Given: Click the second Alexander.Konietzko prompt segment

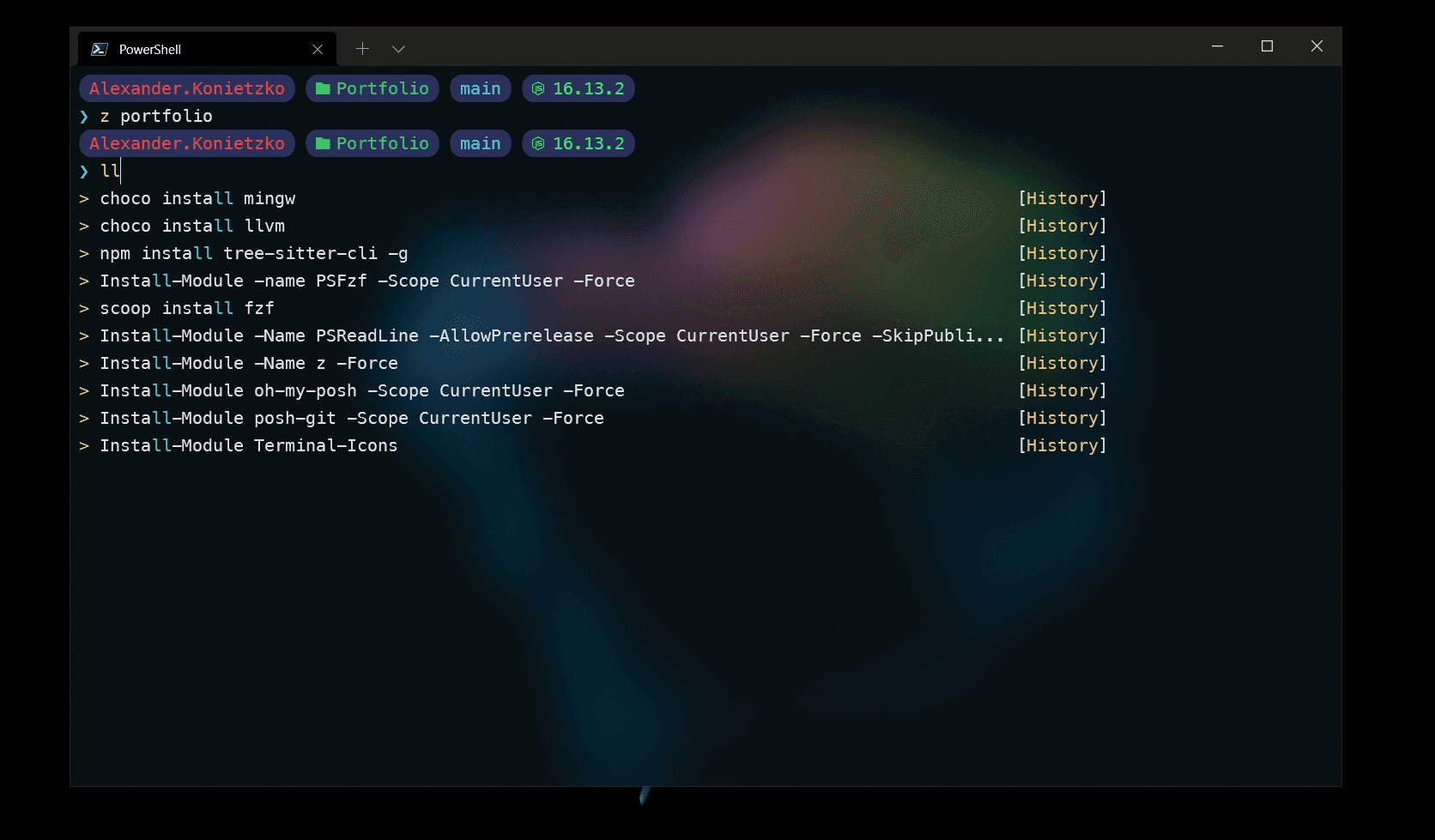Looking at the screenshot, I should coord(187,143).
